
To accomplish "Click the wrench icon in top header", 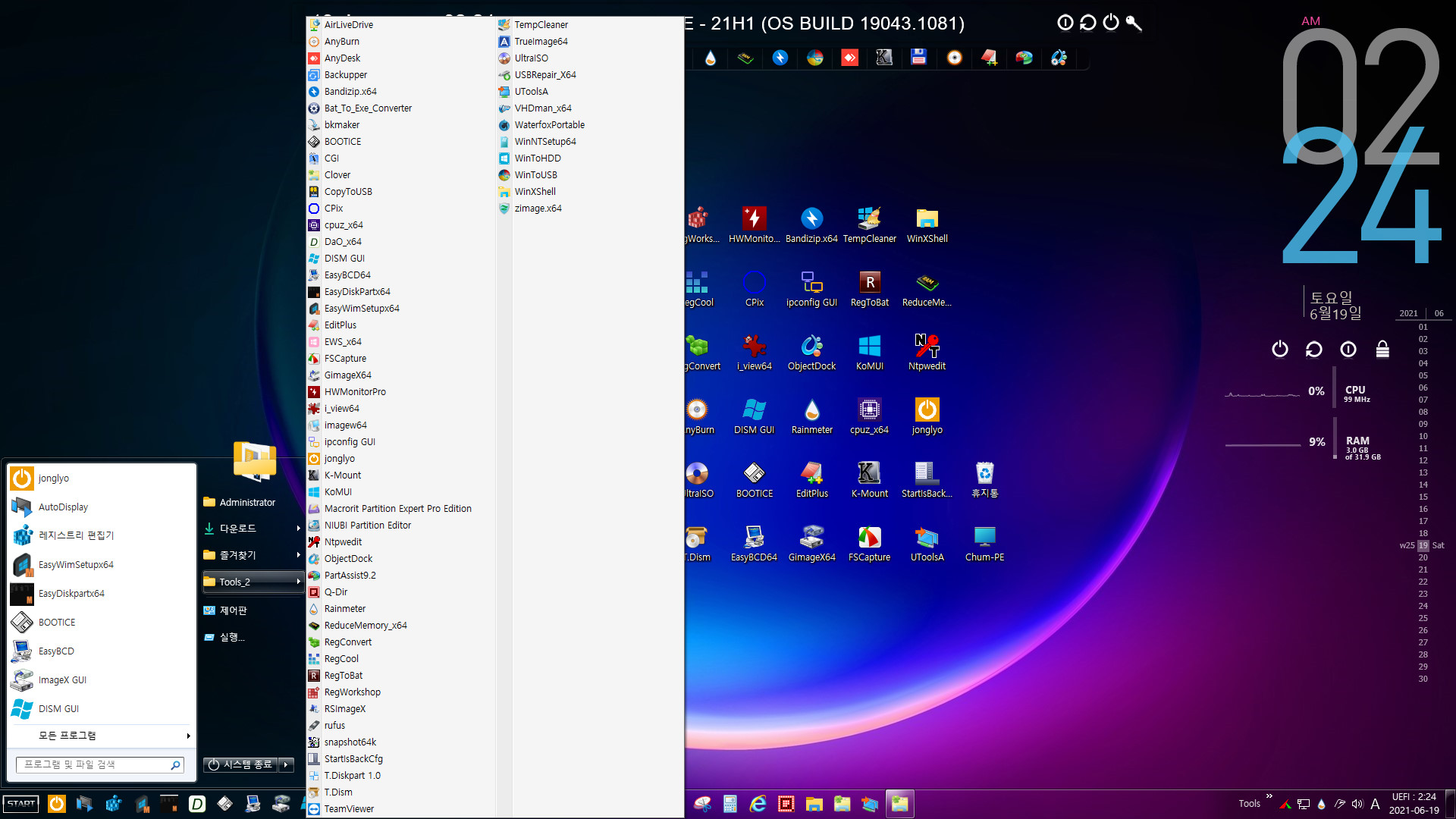I will coord(1134,23).
